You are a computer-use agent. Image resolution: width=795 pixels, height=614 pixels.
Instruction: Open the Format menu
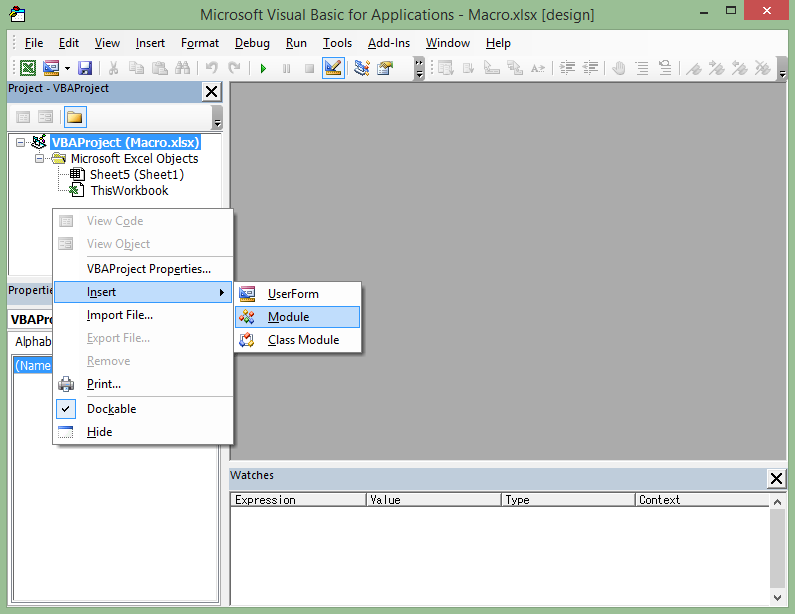point(200,43)
